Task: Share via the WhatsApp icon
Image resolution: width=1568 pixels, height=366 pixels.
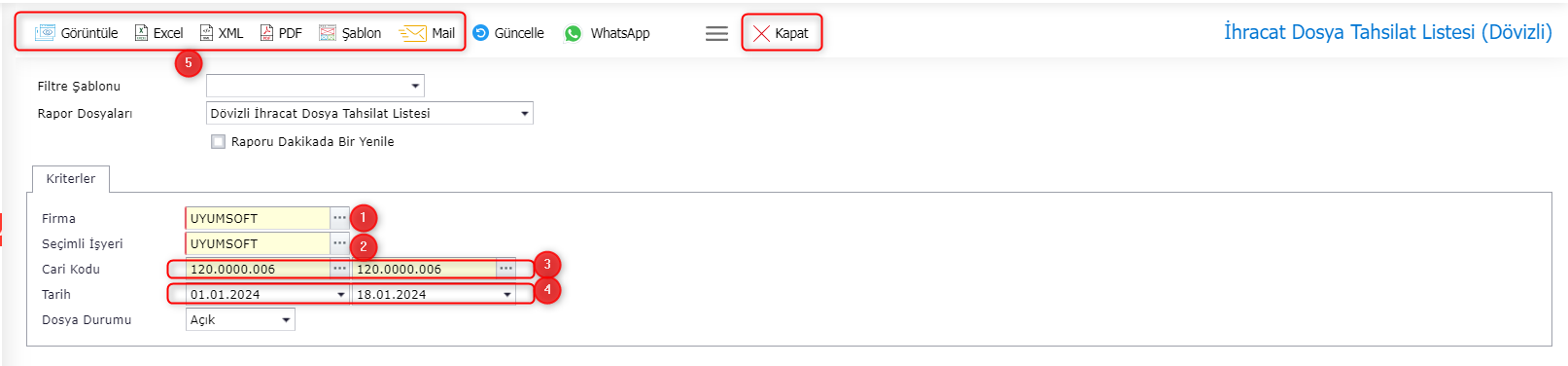Action: pyautogui.click(x=574, y=33)
